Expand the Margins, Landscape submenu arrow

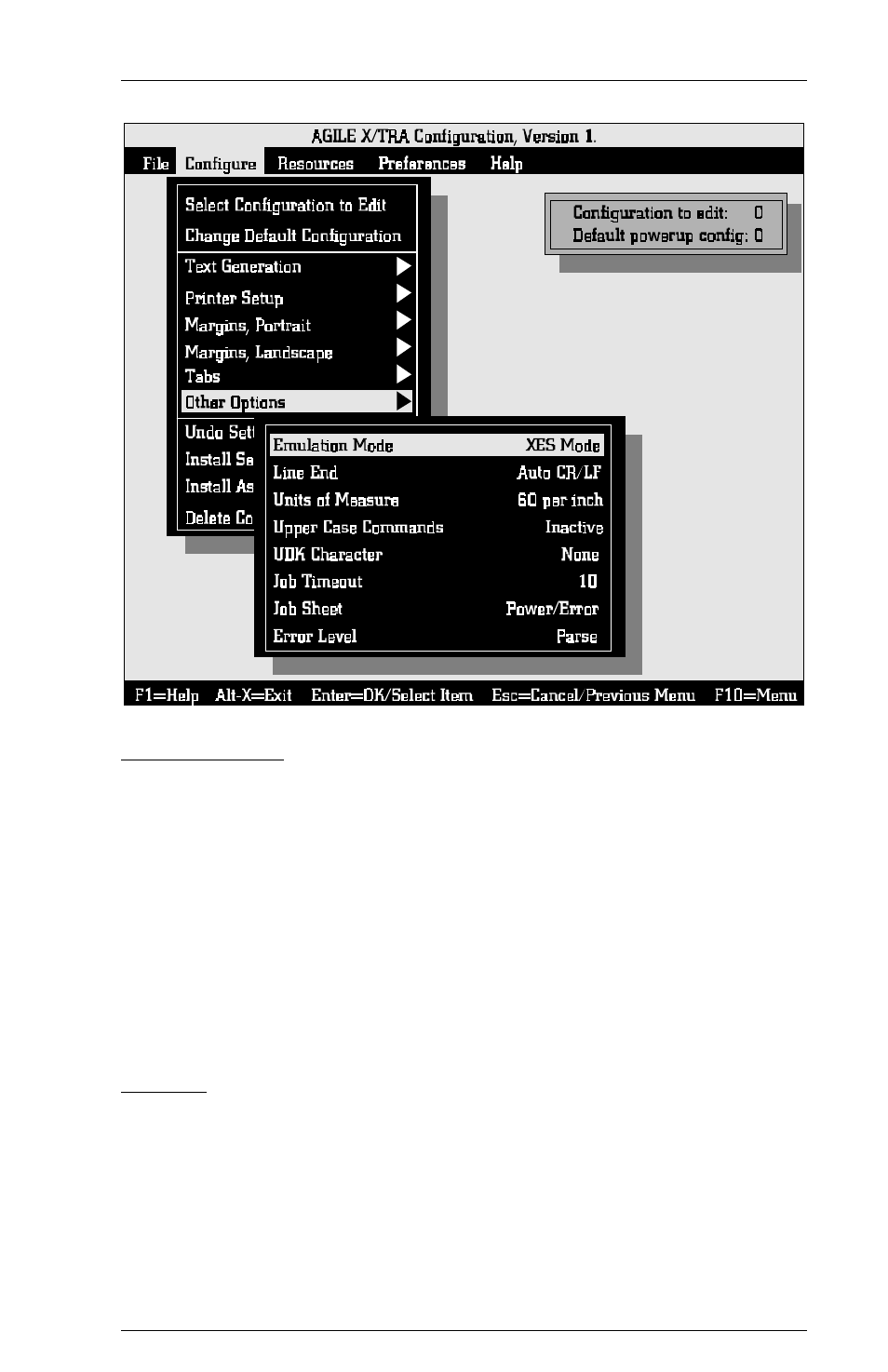point(403,348)
